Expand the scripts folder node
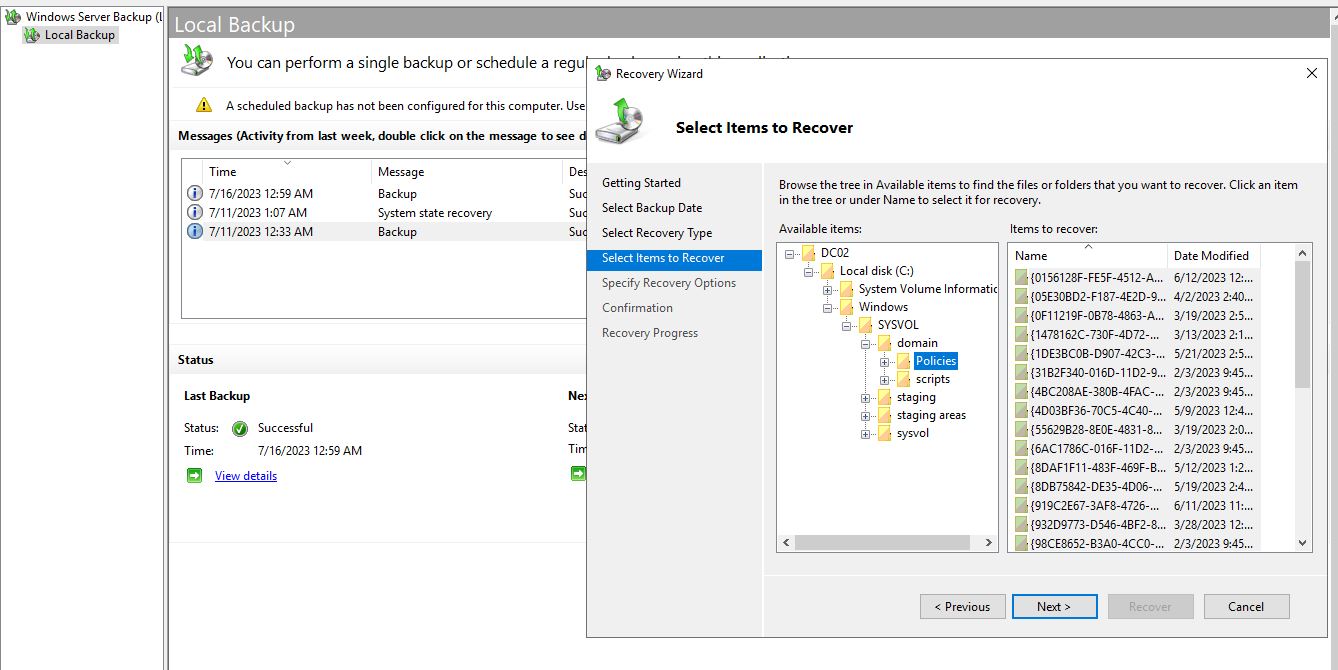 click(x=885, y=379)
